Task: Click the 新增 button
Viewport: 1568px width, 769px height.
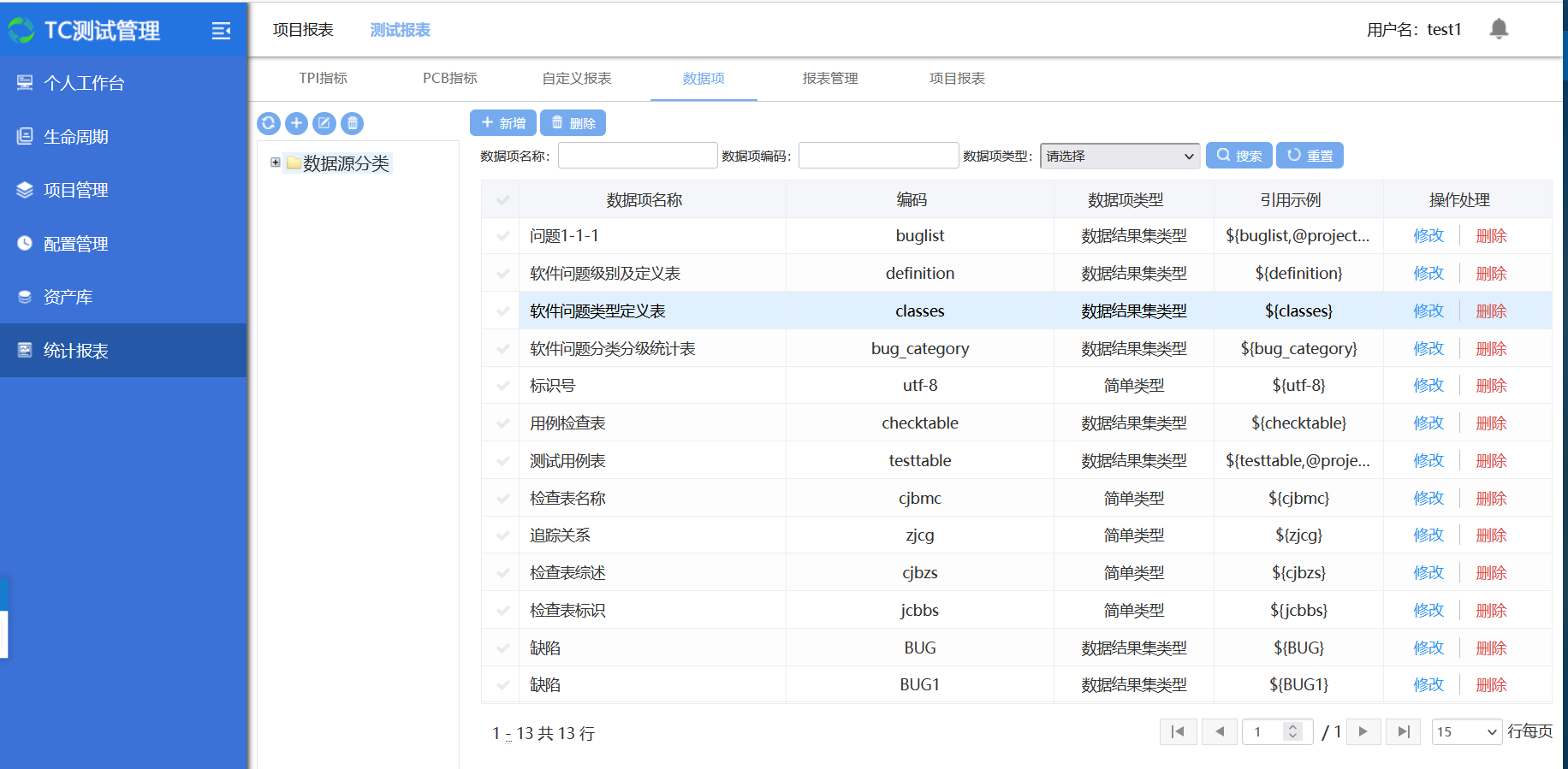Action: [503, 123]
